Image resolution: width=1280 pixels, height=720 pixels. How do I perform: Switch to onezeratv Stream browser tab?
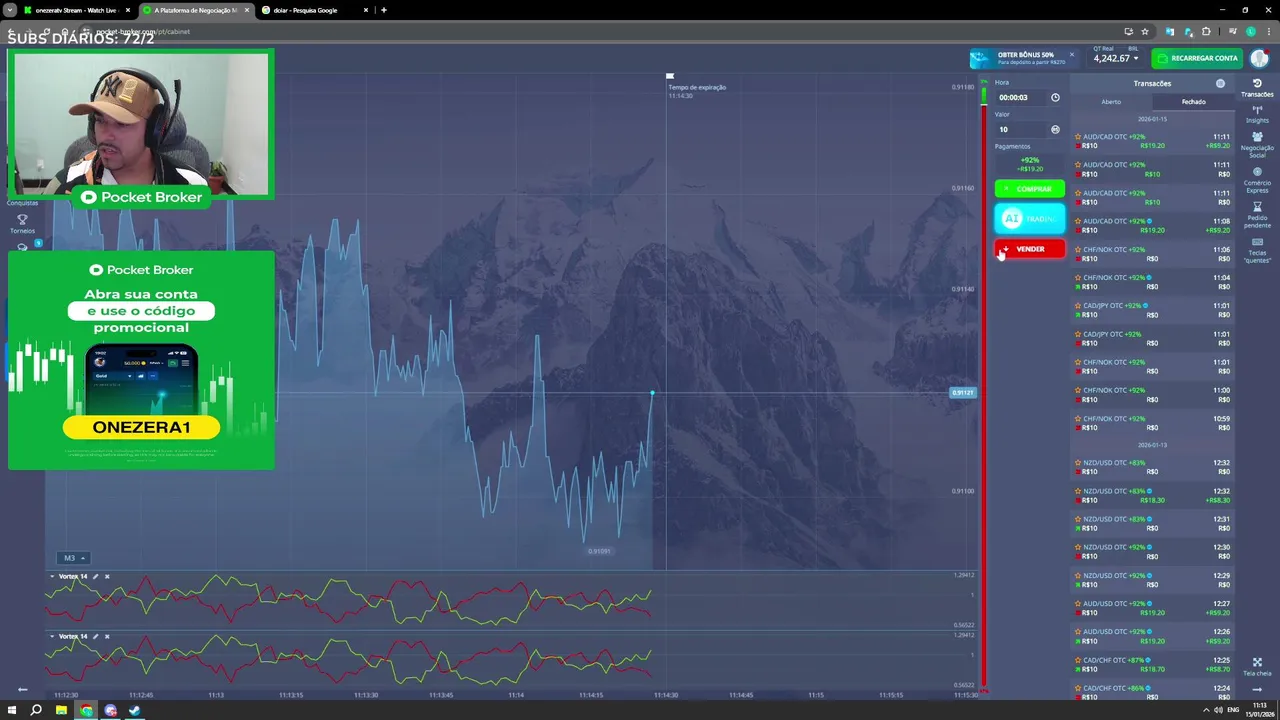76,10
